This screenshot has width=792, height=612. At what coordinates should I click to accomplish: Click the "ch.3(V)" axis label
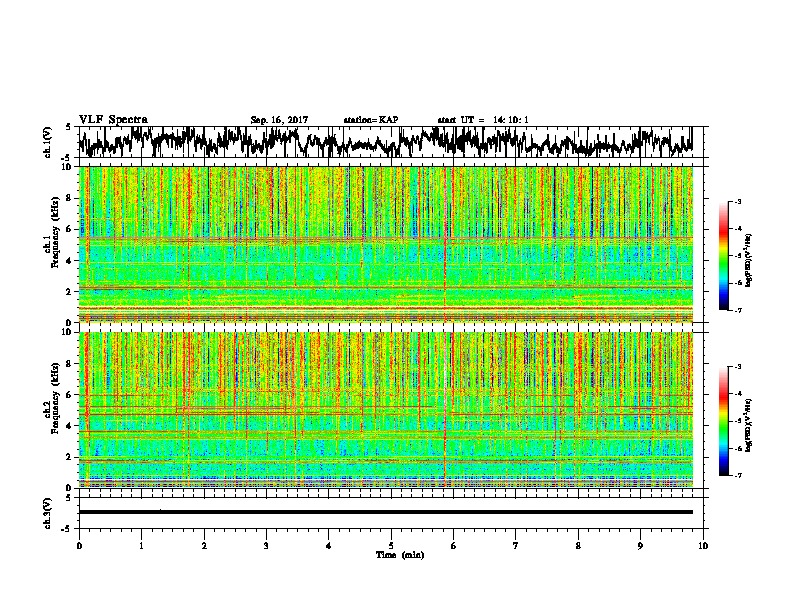[x=47, y=514]
